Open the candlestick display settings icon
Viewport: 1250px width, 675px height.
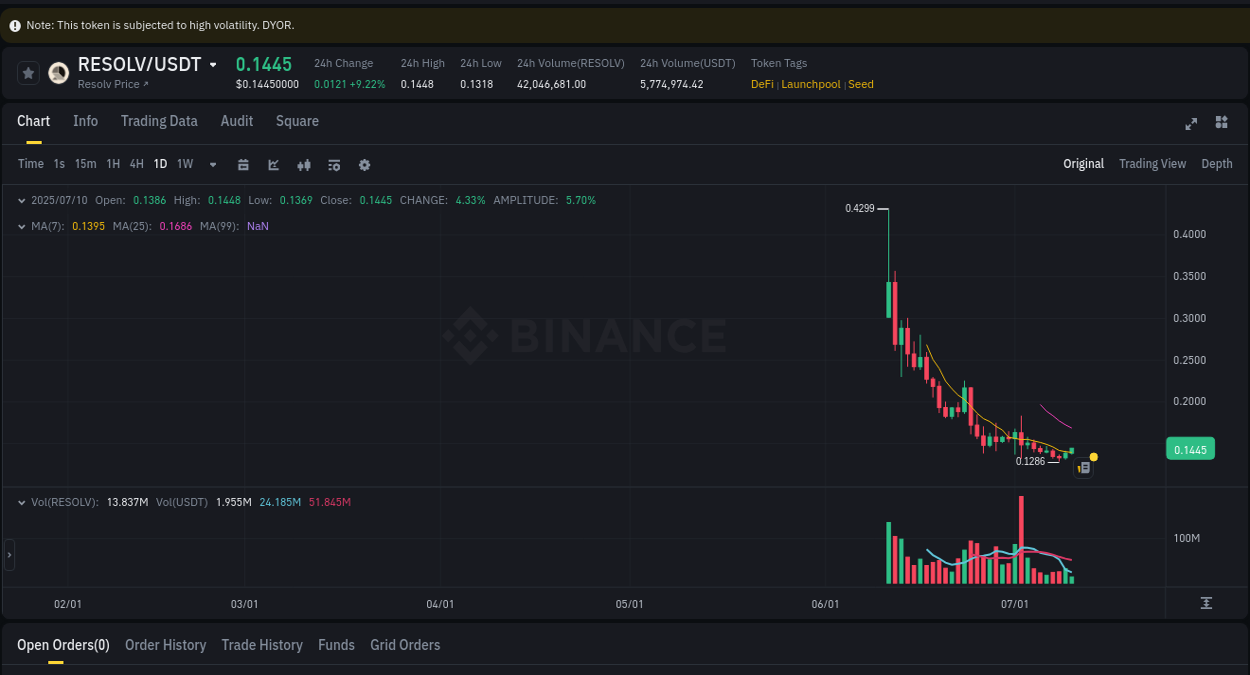coord(304,164)
